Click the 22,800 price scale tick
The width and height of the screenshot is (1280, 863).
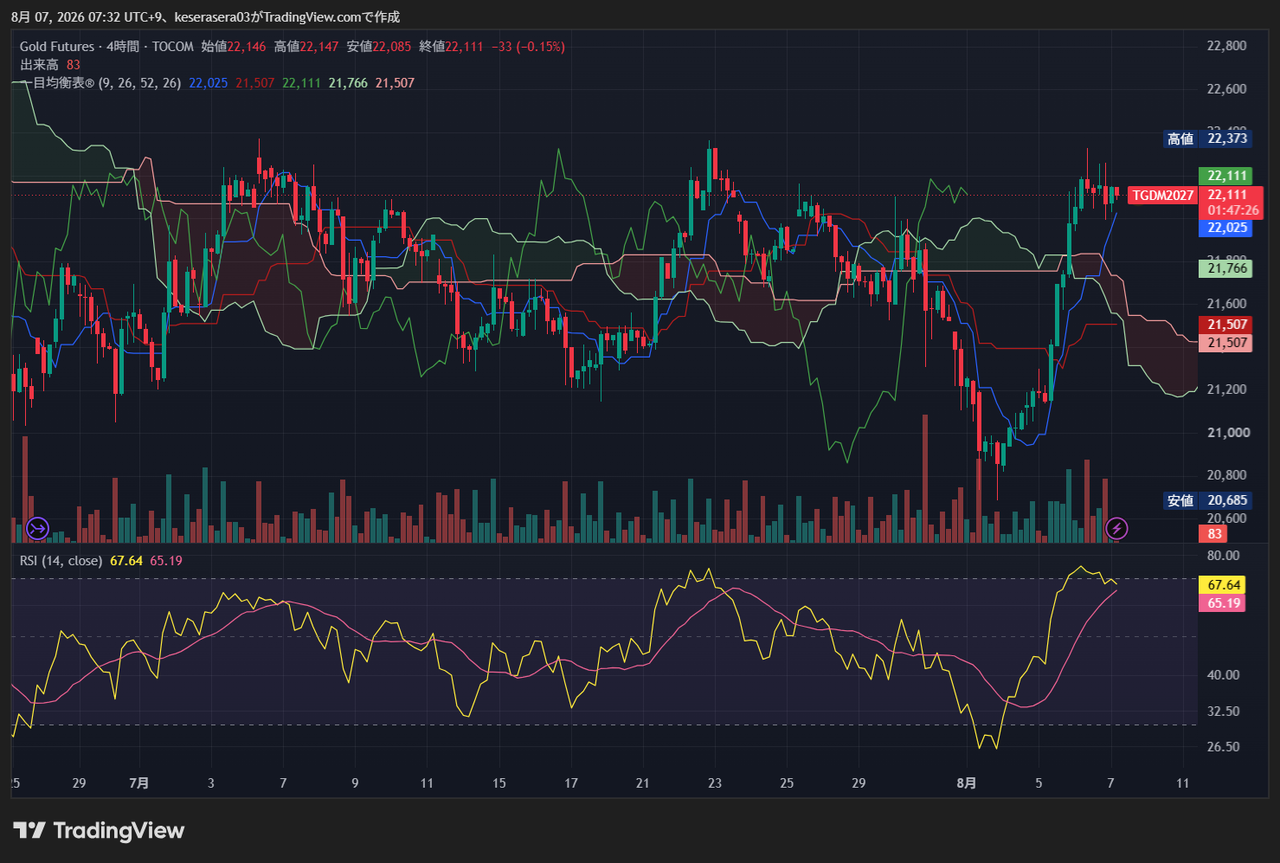(1227, 46)
